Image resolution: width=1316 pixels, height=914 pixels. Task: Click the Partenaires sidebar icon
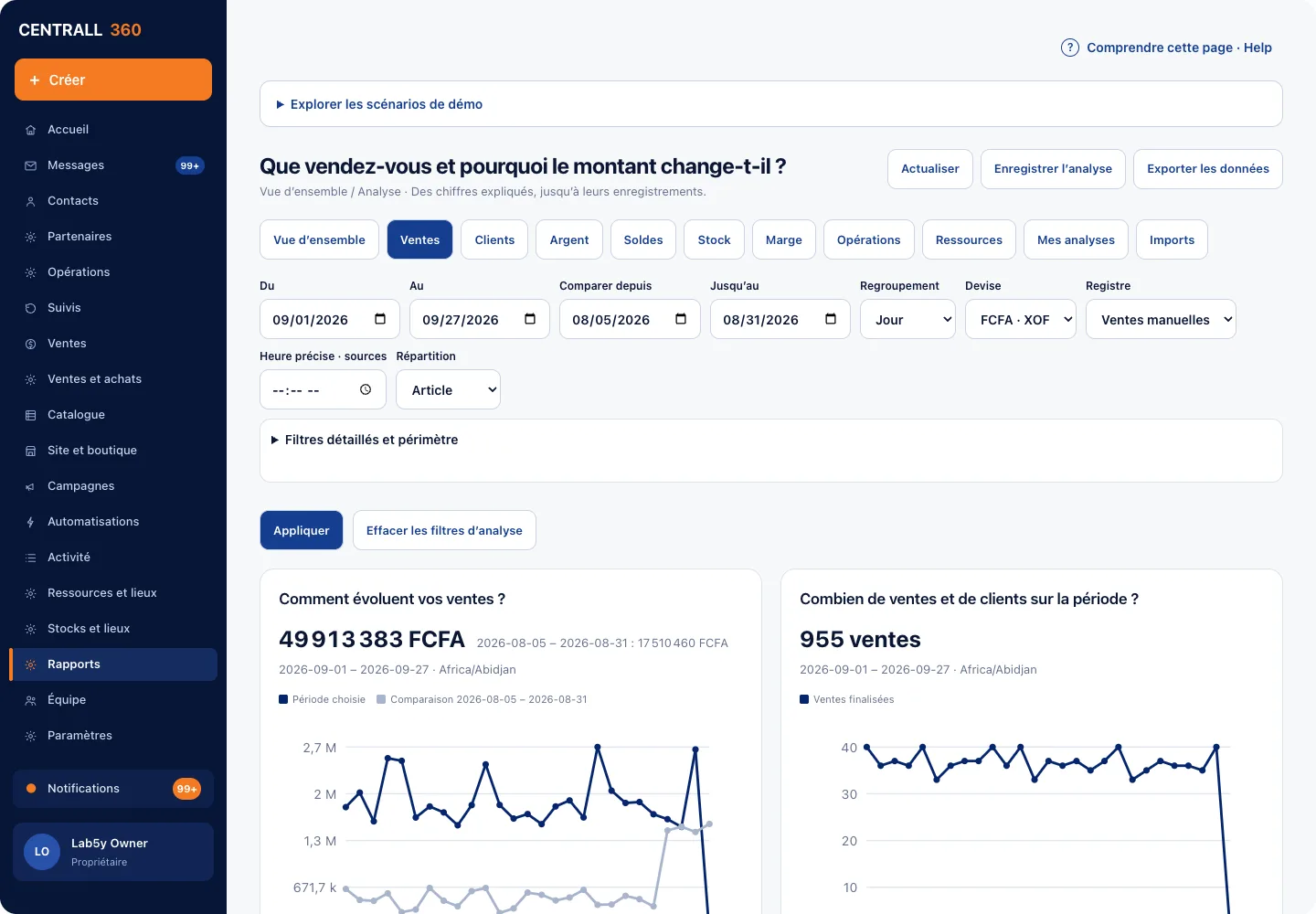pyautogui.click(x=30, y=237)
